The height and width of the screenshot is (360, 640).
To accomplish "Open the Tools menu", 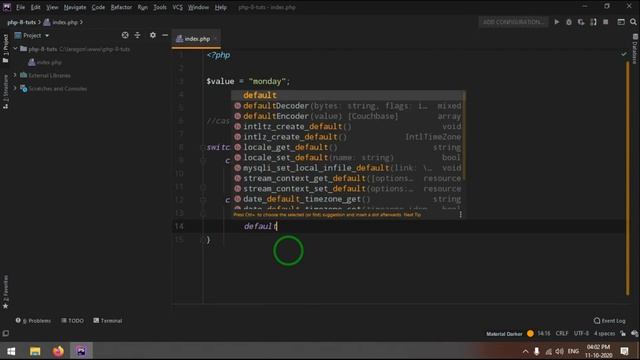I will 160,7.
